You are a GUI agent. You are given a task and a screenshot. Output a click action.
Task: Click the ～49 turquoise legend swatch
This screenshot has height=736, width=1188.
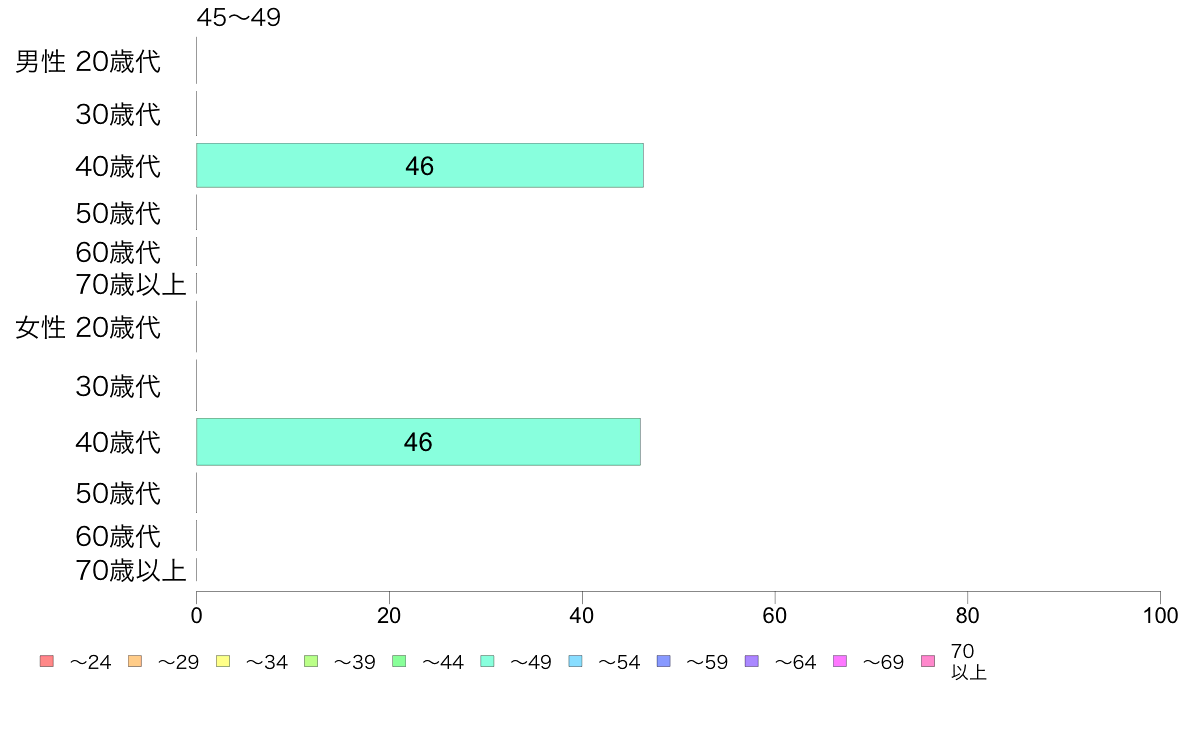pos(487,661)
